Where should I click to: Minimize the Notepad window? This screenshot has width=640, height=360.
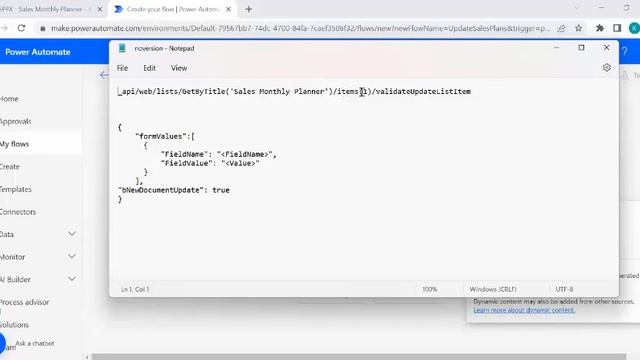tap(556, 48)
